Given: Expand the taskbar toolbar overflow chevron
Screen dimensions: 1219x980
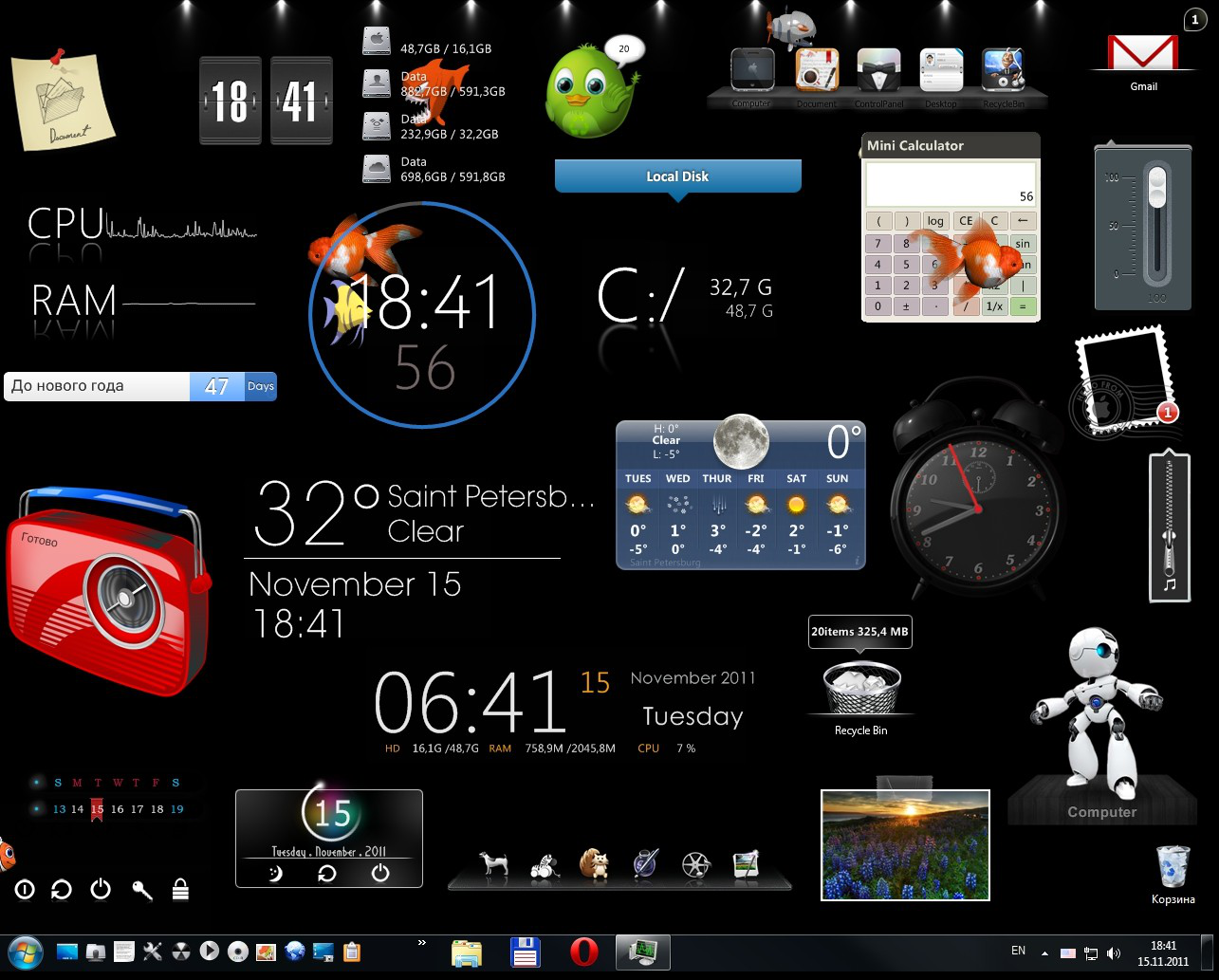Looking at the screenshot, I should tap(422, 942).
